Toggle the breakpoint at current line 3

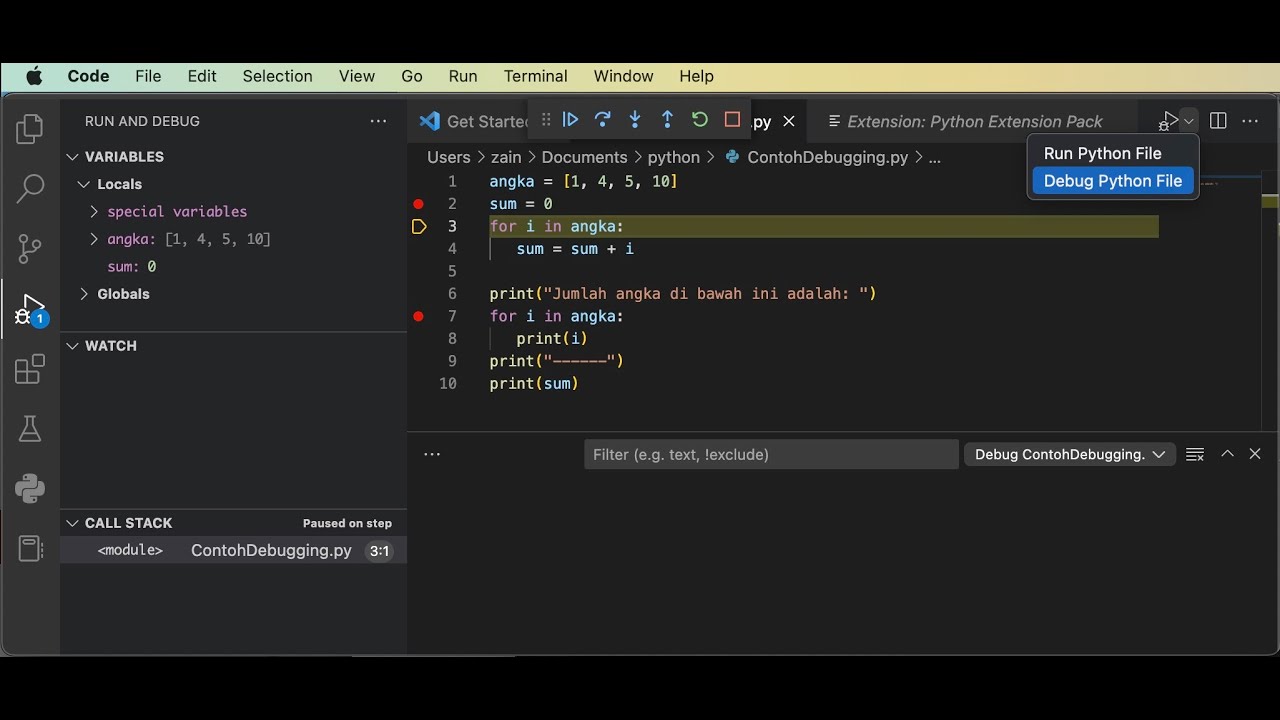(x=419, y=227)
